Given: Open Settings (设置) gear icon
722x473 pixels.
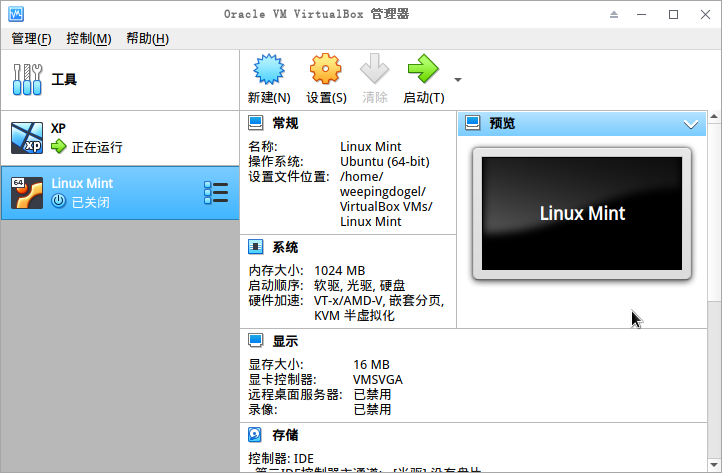Looking at the screenshot, I should coord(326,71).
